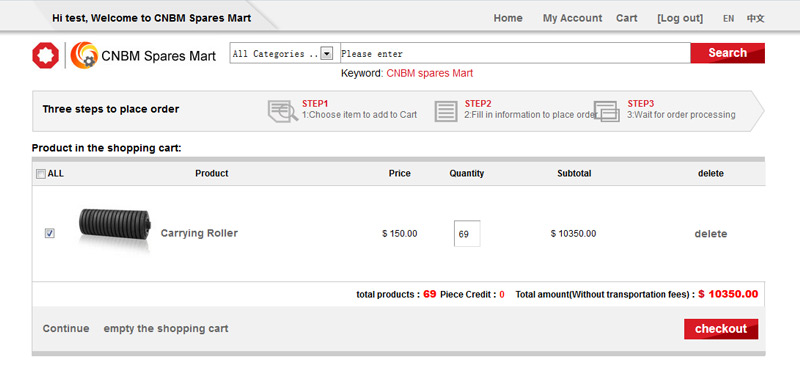The width and height of the screenshot is (800, 383).
Task: Click the subtotal $ 10350.00 in row
Action: point(573,234)
